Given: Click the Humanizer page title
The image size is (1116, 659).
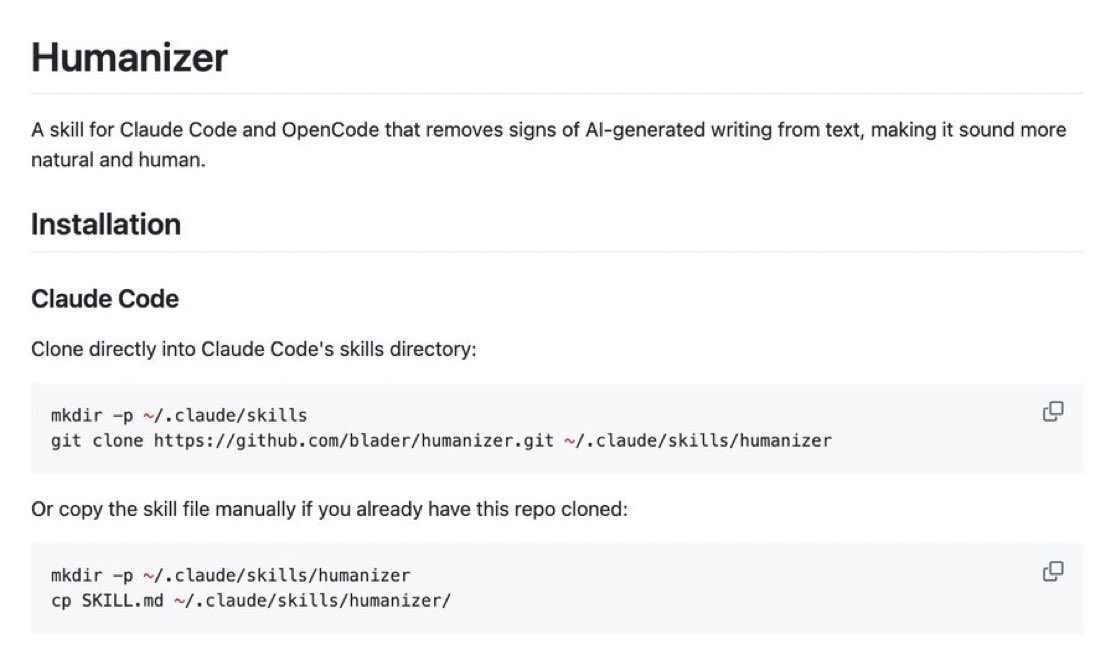Looking at the screenshot, I should click(130, 58).
